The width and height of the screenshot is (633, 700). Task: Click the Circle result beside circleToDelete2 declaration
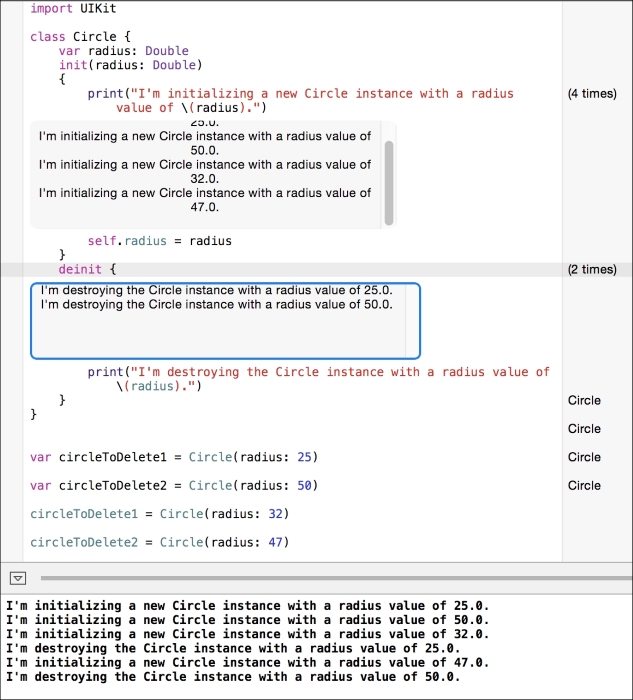pos(584,486)
